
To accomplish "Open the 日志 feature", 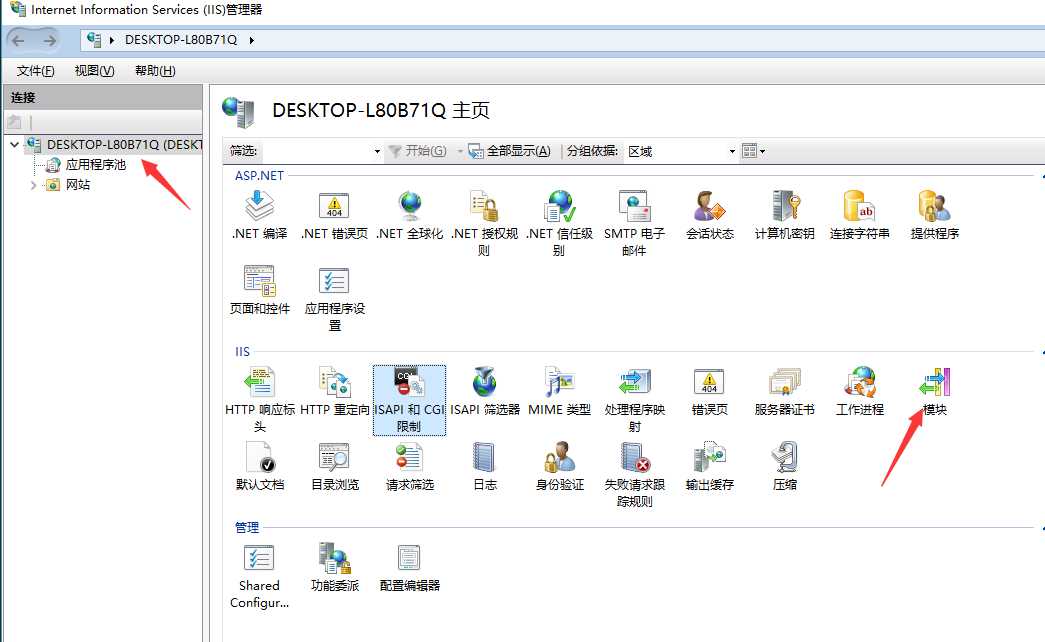I will [x=485, y=467].
